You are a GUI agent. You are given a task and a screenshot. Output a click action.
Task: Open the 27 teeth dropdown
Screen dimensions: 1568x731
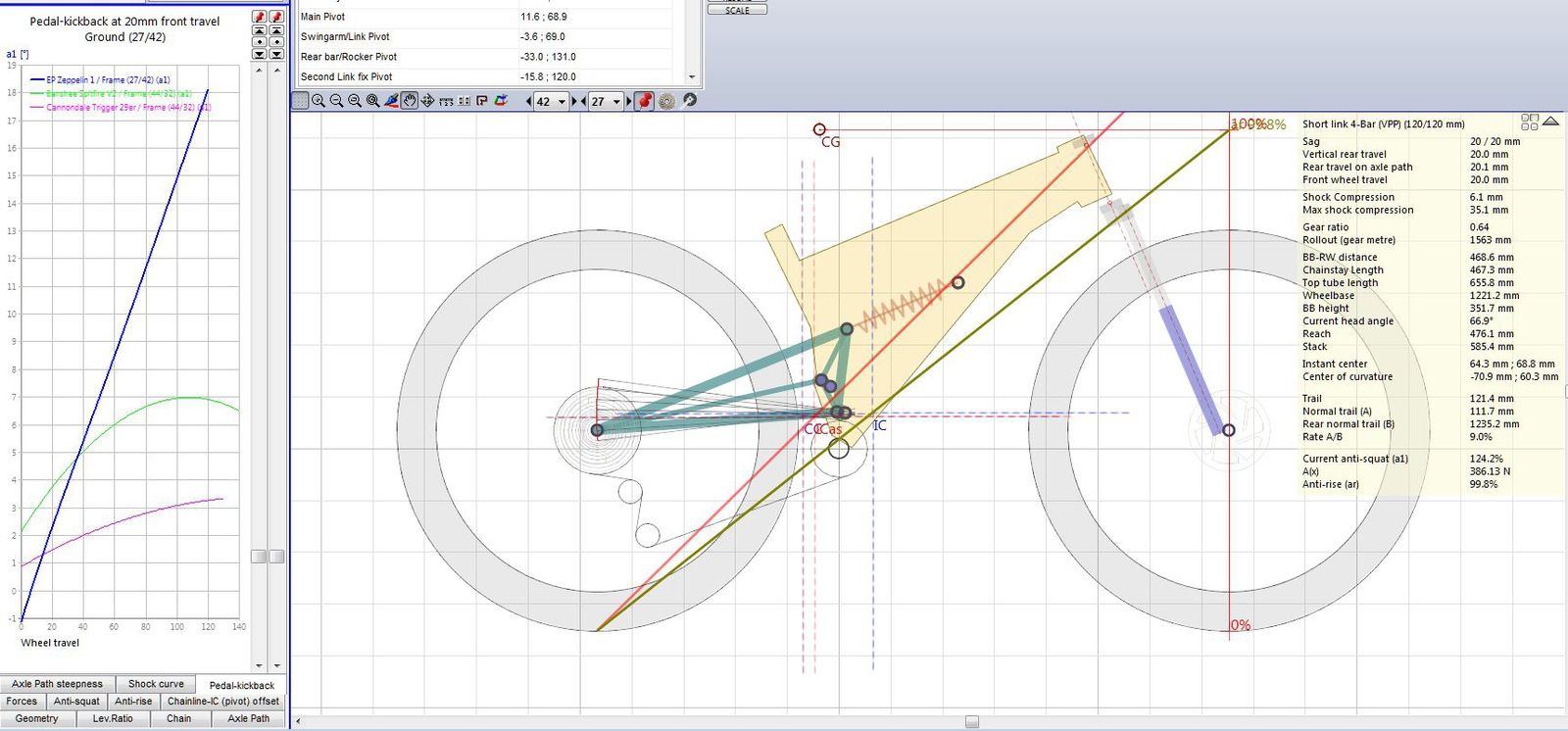click(x=616, y=102)
